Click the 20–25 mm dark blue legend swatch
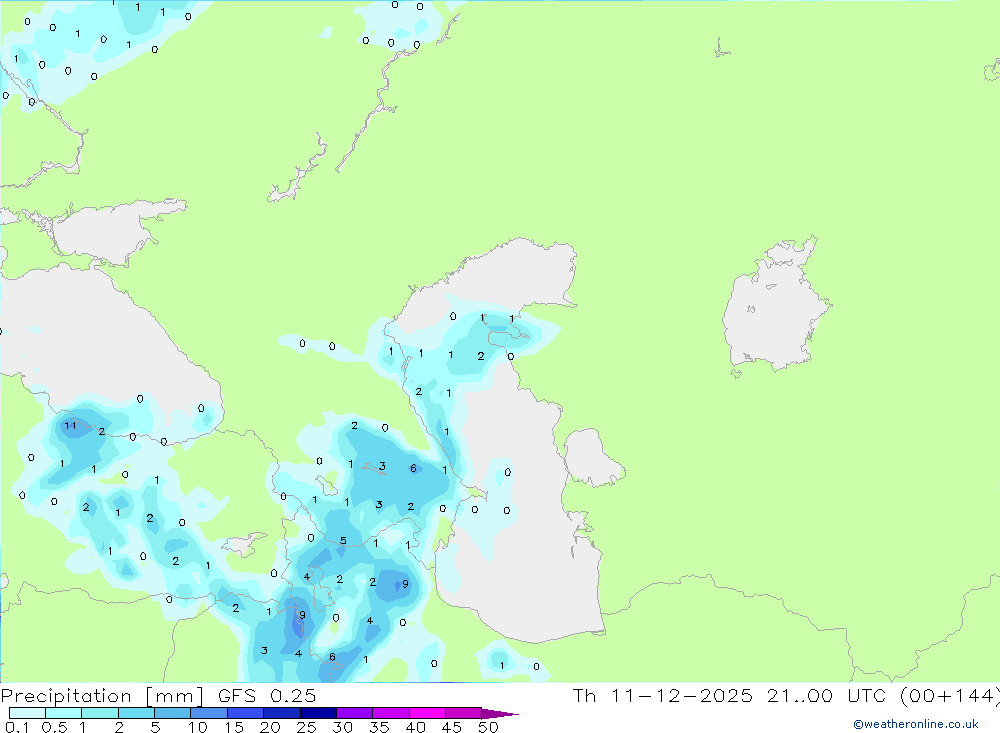Screen dimensions: 1000x733 coord(282,713)
